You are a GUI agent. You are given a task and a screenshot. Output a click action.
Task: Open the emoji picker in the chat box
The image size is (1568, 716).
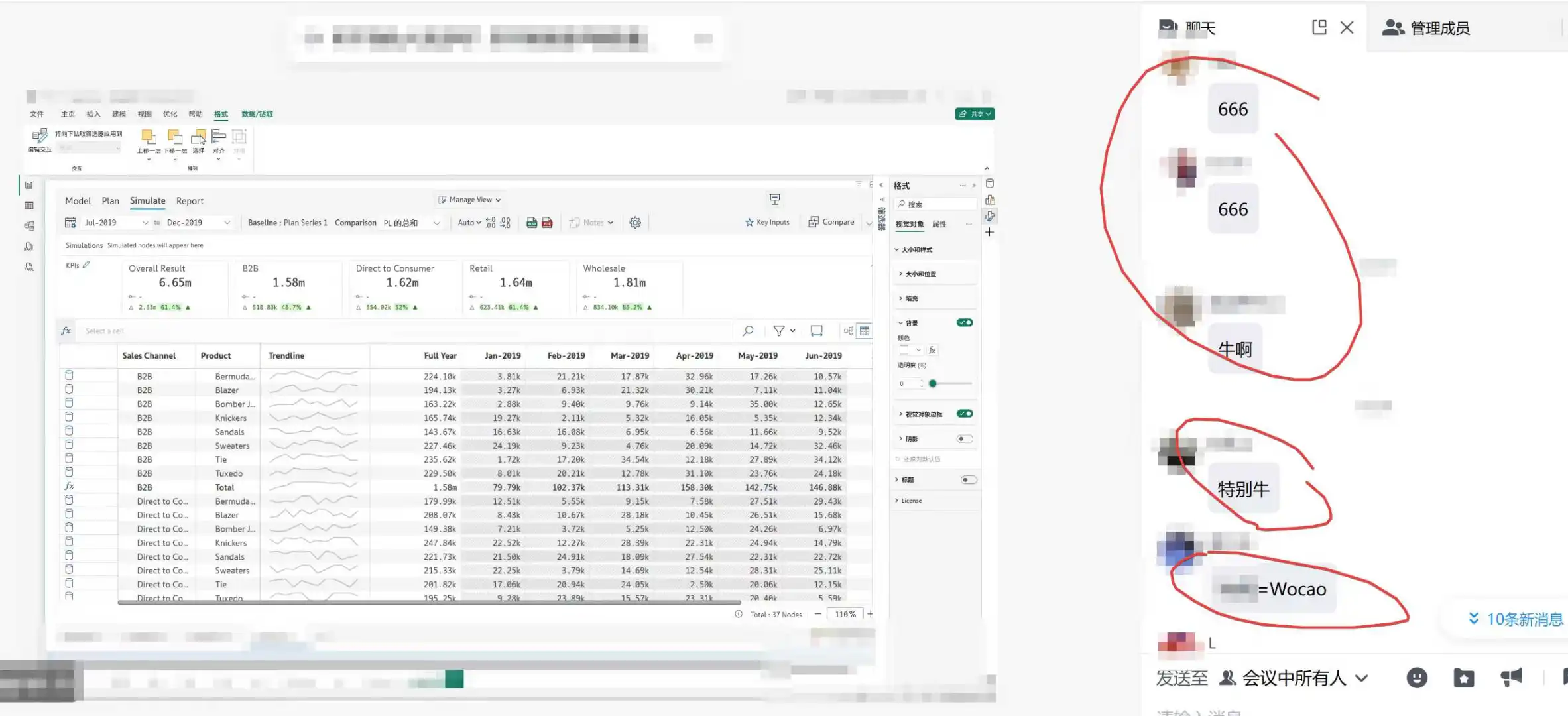click(1416, 678)
